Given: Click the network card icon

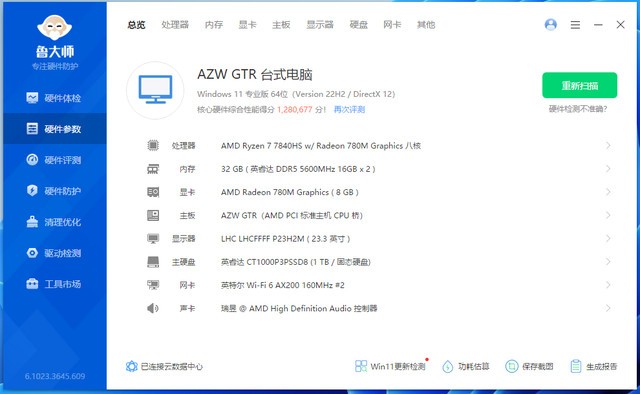Looking at the screenshot, I should [x=153, y=285].
